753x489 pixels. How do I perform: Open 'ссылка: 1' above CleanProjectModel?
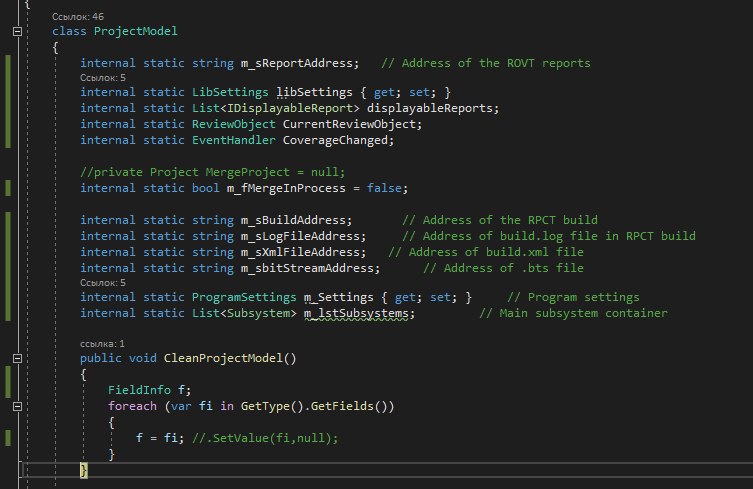click(x=102, y=343)
